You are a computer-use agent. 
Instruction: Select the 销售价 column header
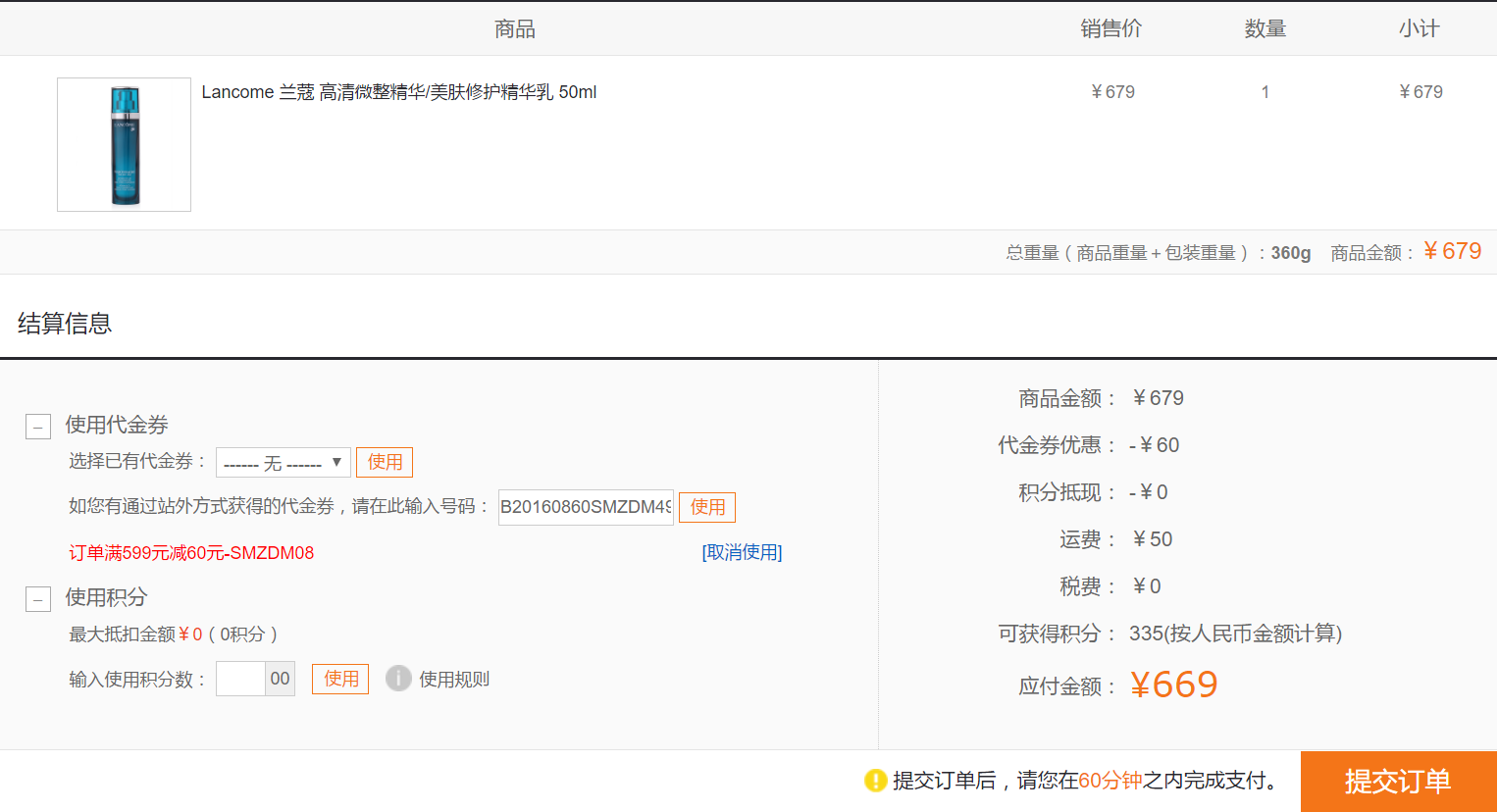[1111, 28]
